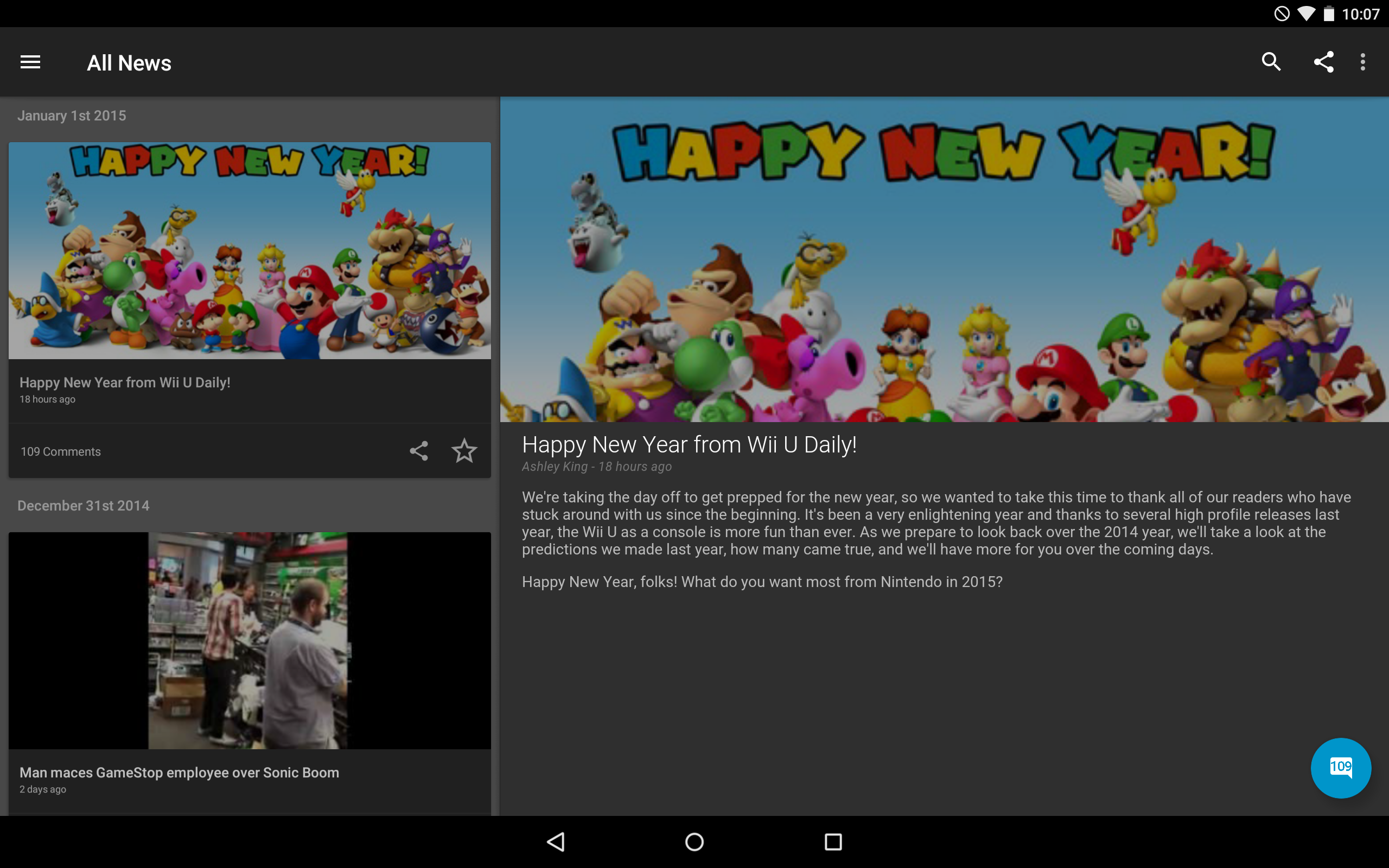1389x868 pixels.
Task: Tap the article headline in the detail pane
Action: pos(689,445)
